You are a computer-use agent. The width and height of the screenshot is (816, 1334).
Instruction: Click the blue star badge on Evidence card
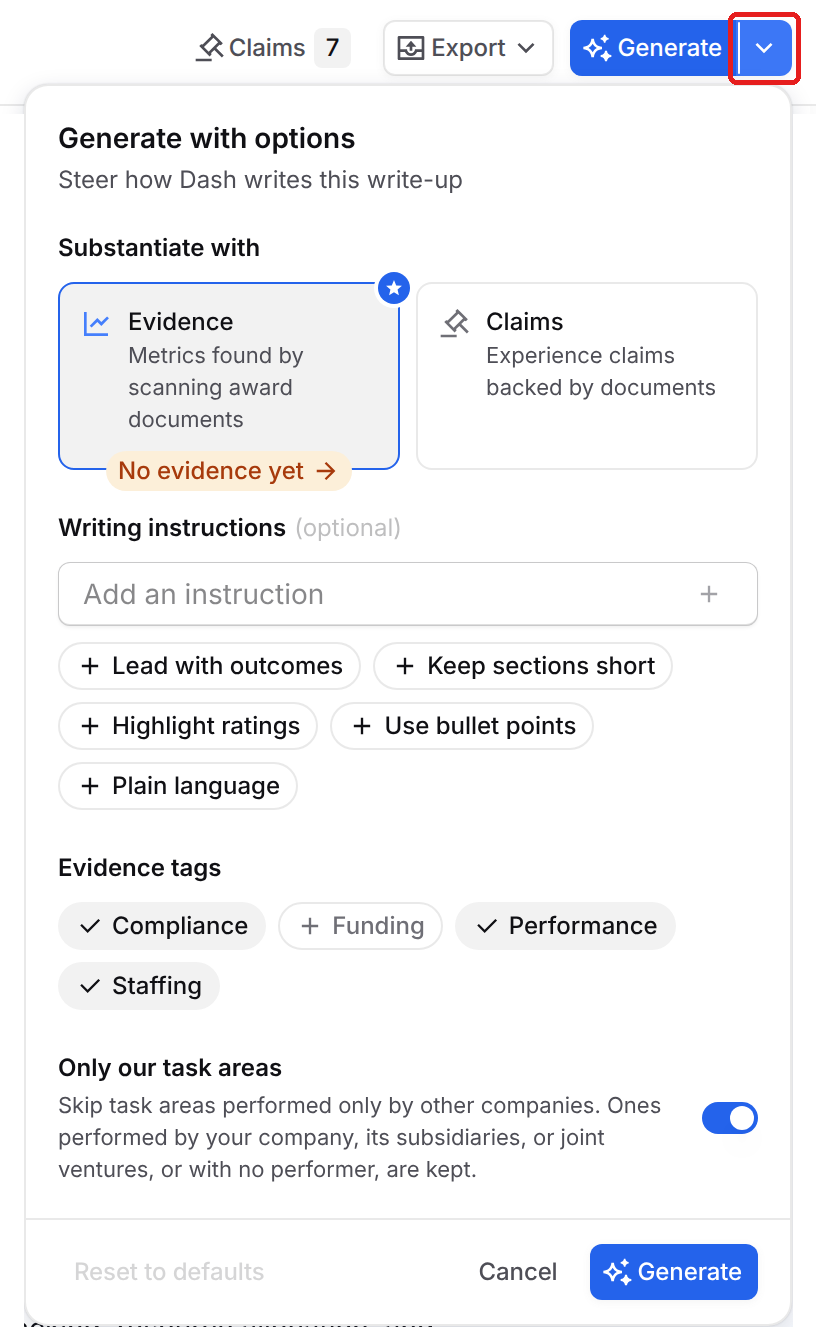coord(394,289)
